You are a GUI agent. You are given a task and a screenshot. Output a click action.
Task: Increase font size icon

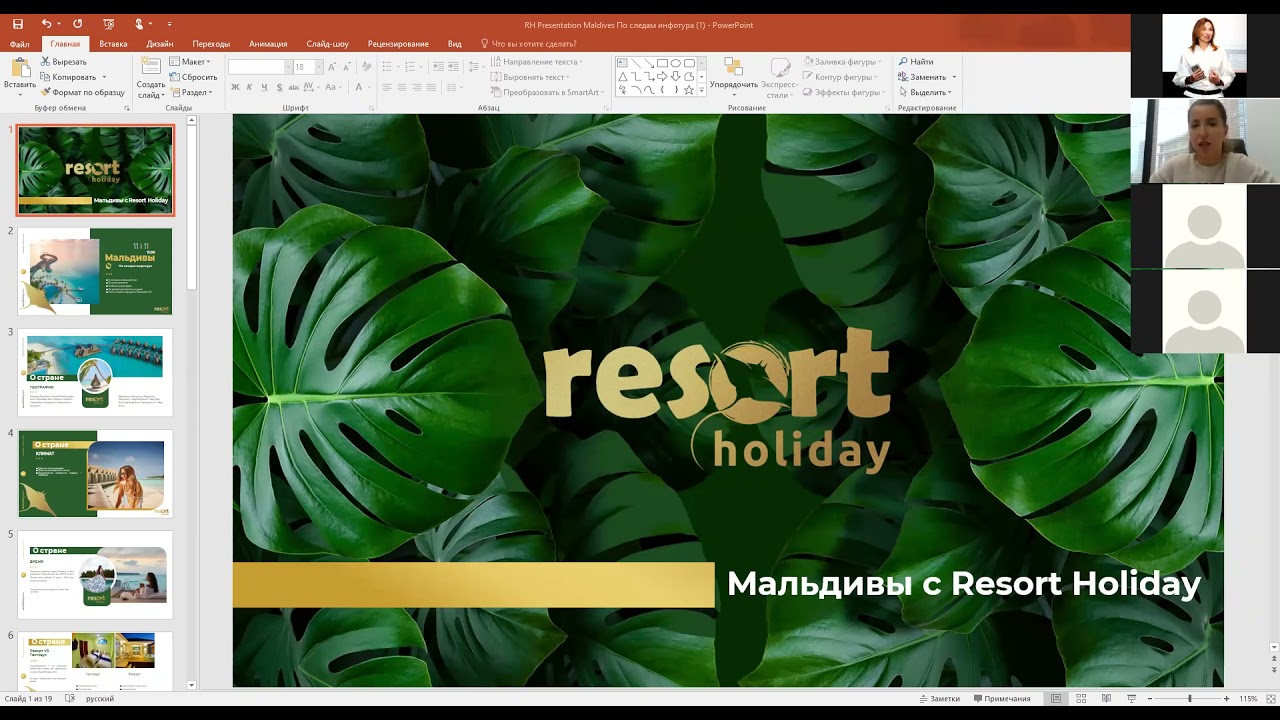(x=333, y=67)
